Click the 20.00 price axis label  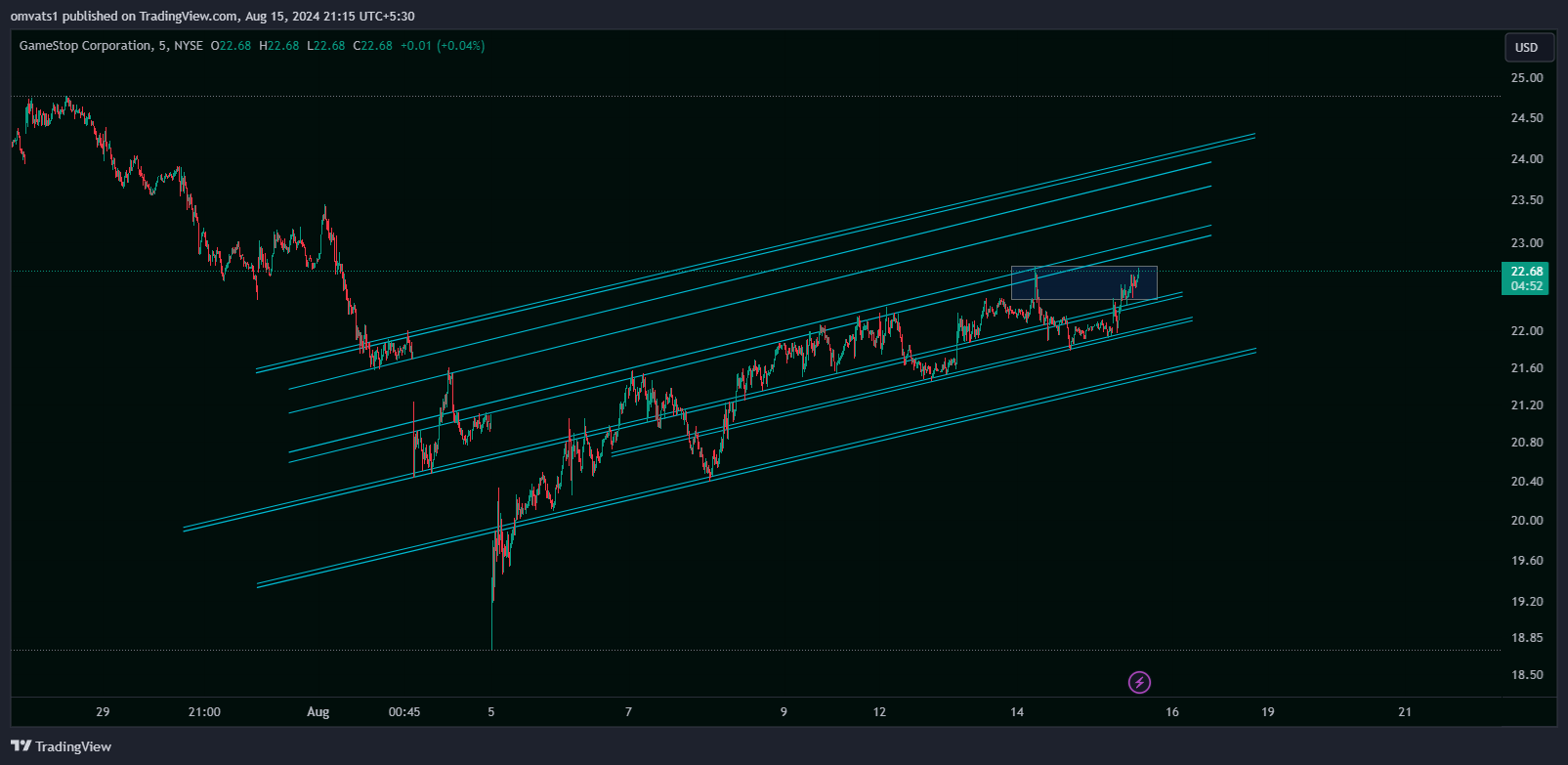tap(1527, 521)
